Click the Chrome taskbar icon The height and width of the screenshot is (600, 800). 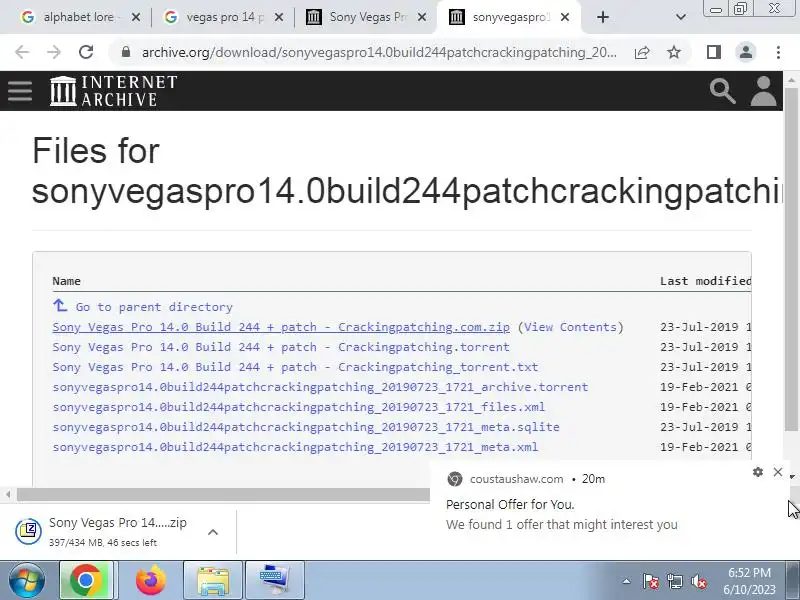pyautogui.click(x=86, y=580)
